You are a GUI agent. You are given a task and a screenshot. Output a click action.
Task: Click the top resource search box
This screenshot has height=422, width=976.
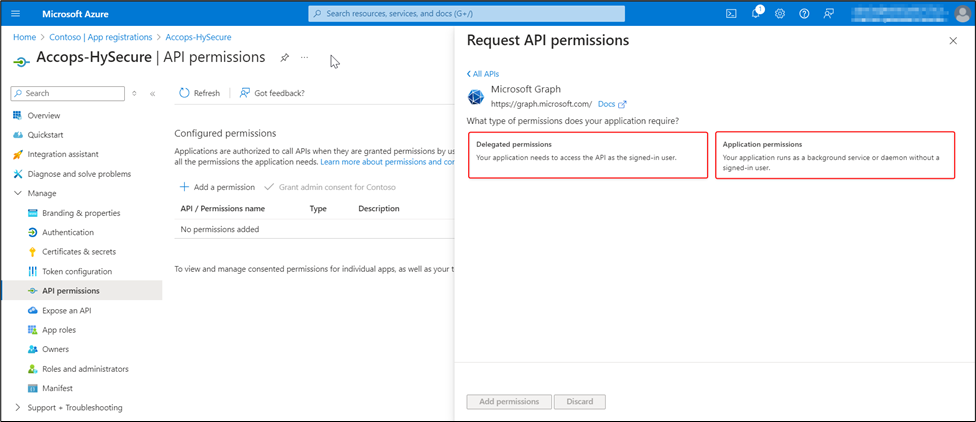click(x=466, y=14)
